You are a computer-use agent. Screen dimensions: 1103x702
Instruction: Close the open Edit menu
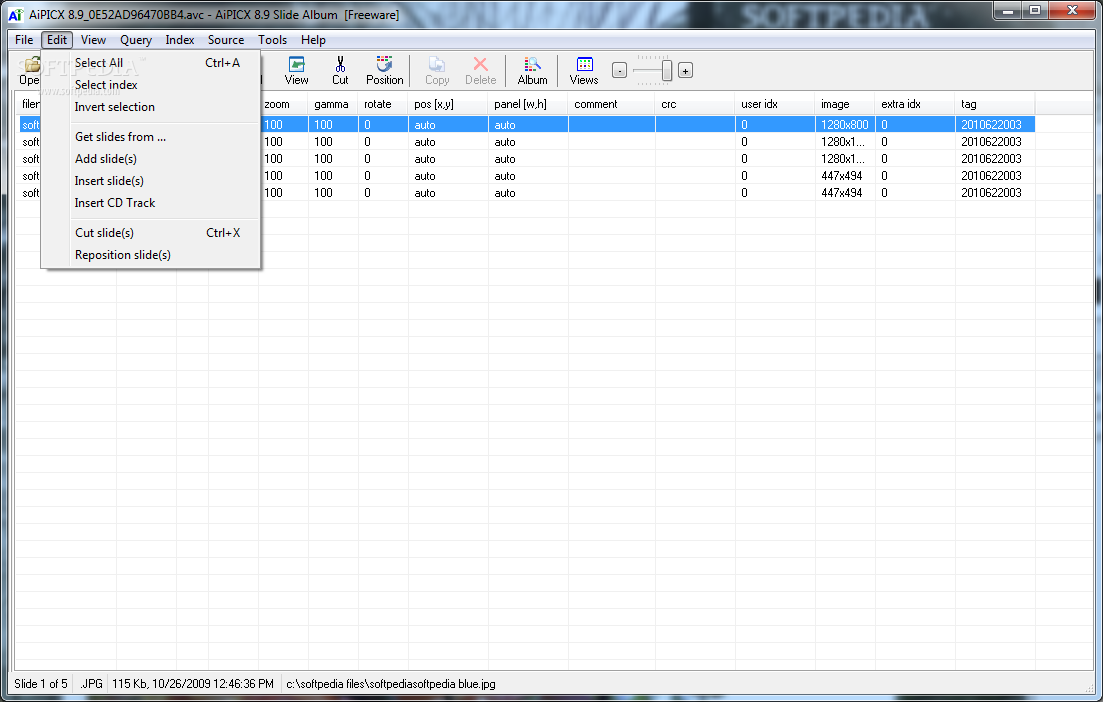[x=57, y=40]
